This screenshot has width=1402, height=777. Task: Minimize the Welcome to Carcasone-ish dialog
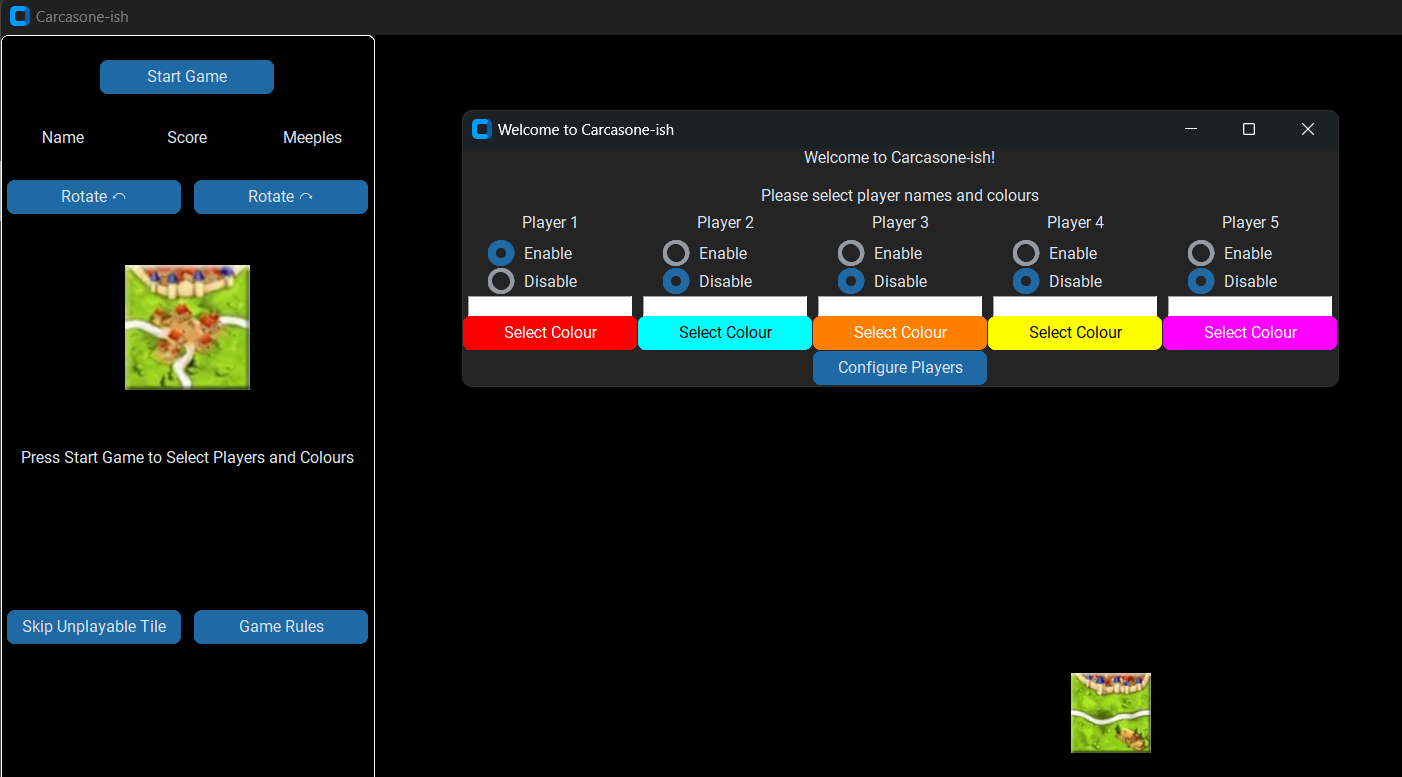pos(1190,129)
